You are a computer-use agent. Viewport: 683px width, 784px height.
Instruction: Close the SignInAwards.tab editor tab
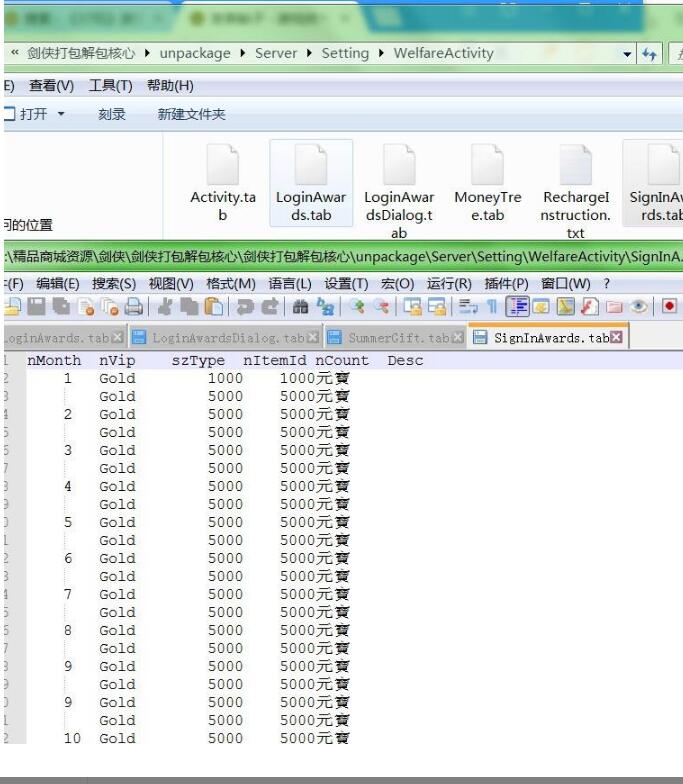(x=617, y=338)
